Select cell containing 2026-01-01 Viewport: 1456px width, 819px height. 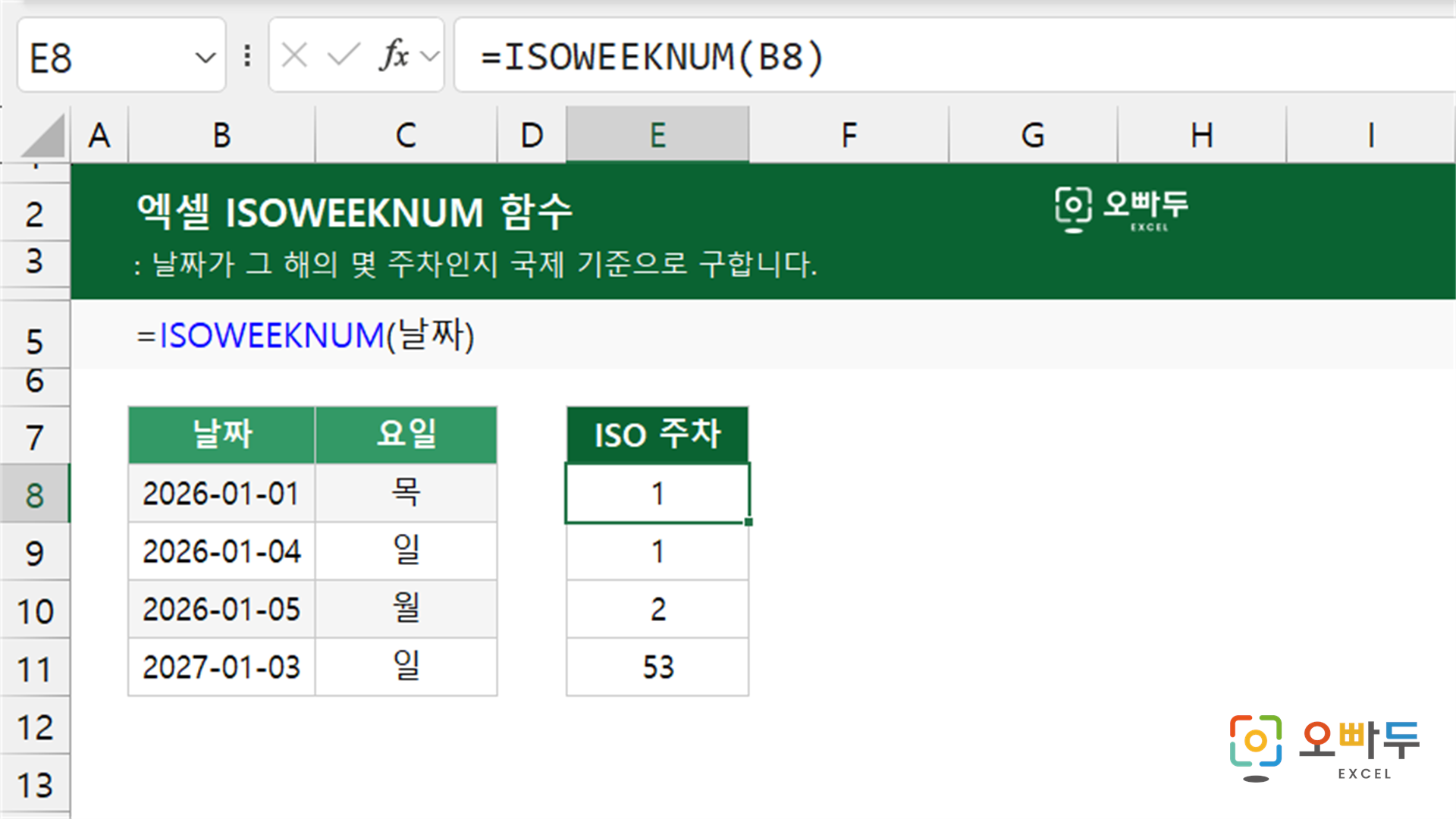[221, 494]
